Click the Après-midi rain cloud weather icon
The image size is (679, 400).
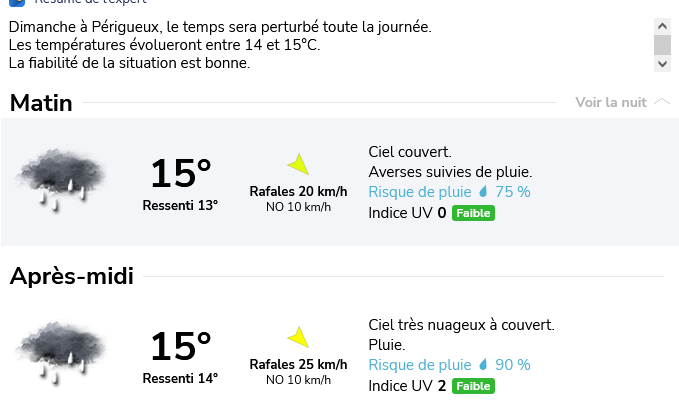tap(60, 350)
